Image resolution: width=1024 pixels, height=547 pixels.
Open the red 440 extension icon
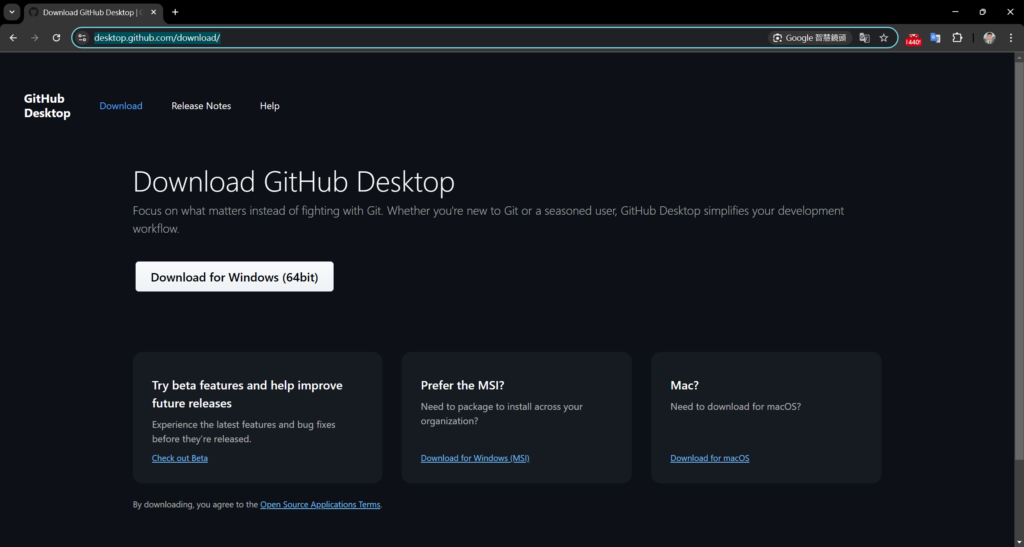913,39
